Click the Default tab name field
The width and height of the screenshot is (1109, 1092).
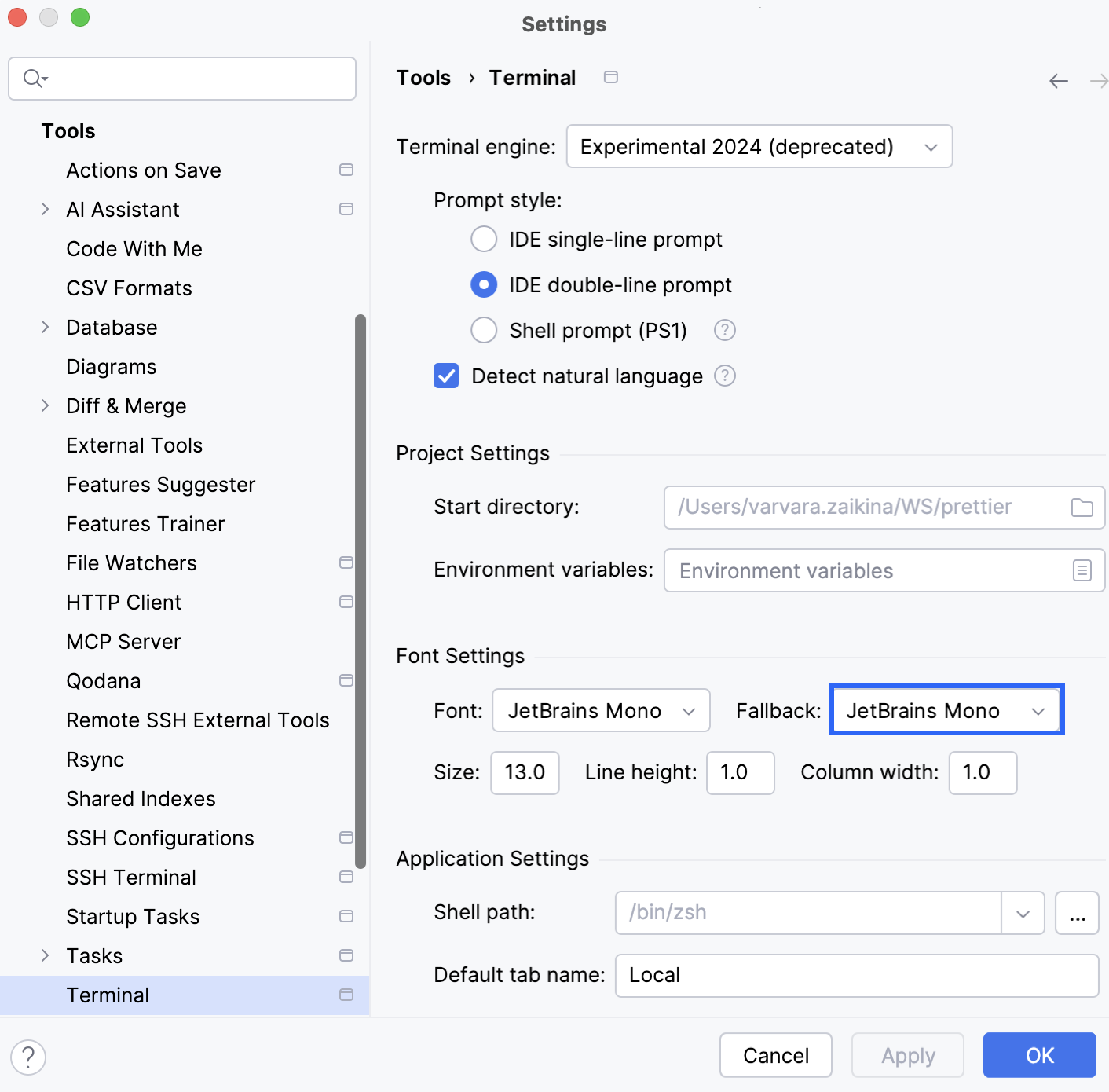855,975
